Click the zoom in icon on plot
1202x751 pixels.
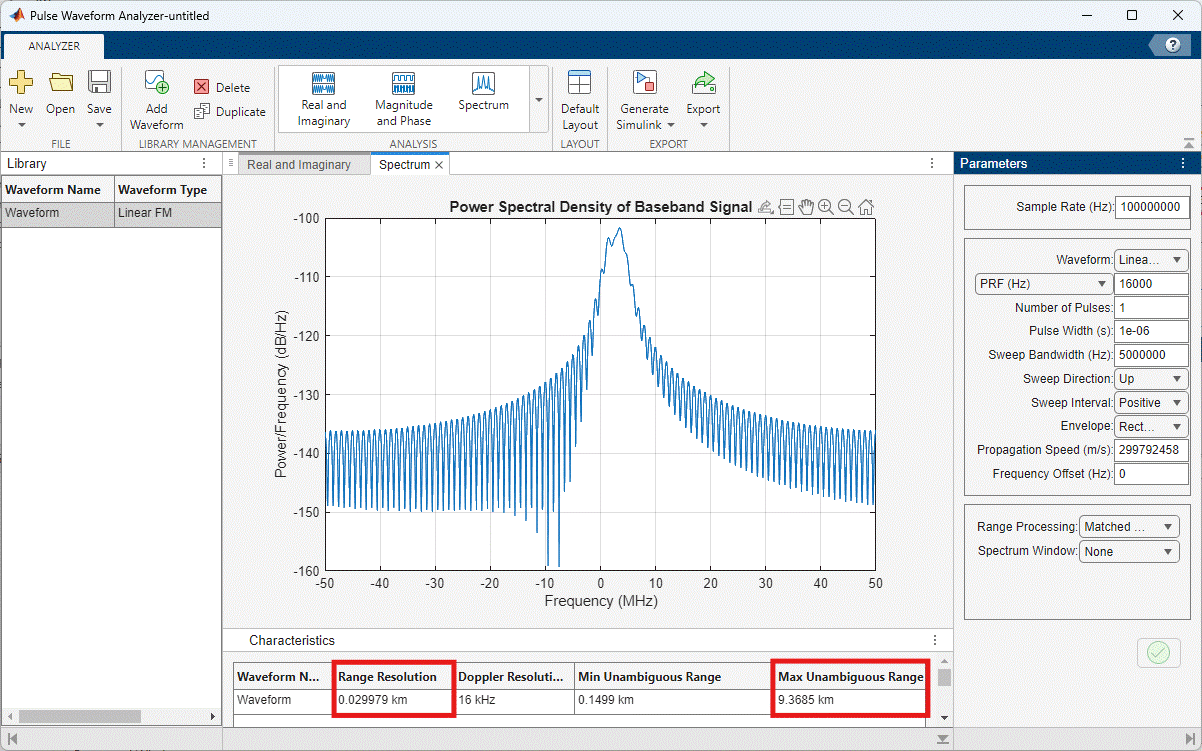(826, 207)
